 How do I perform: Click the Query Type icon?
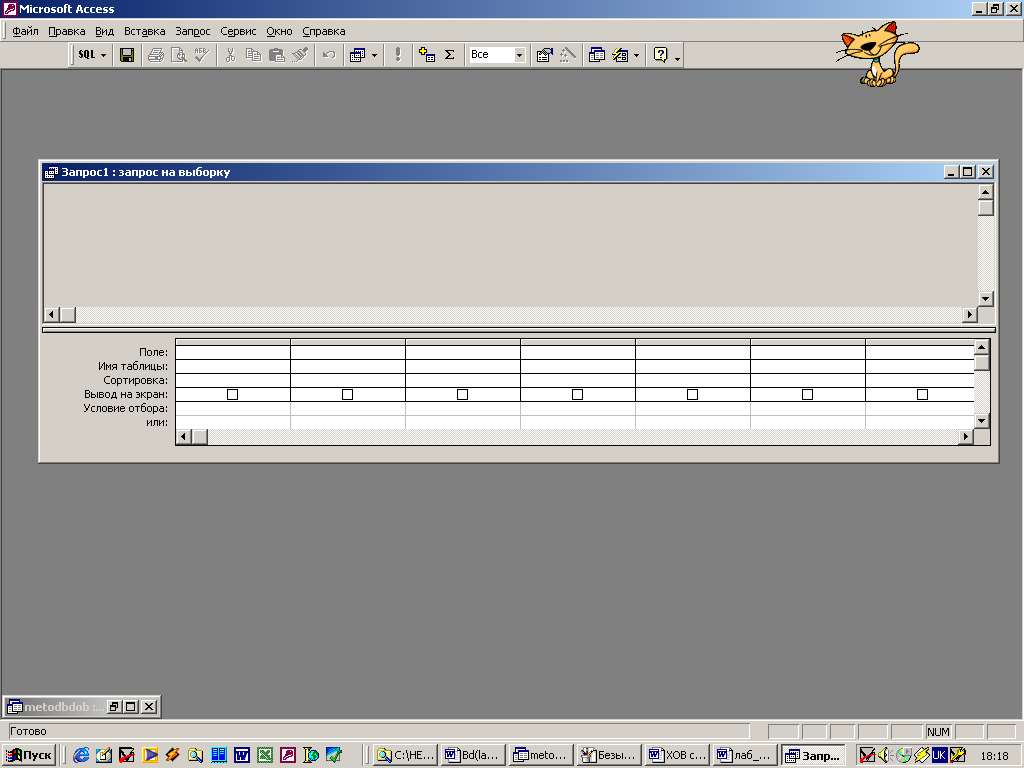click(357, 55)
